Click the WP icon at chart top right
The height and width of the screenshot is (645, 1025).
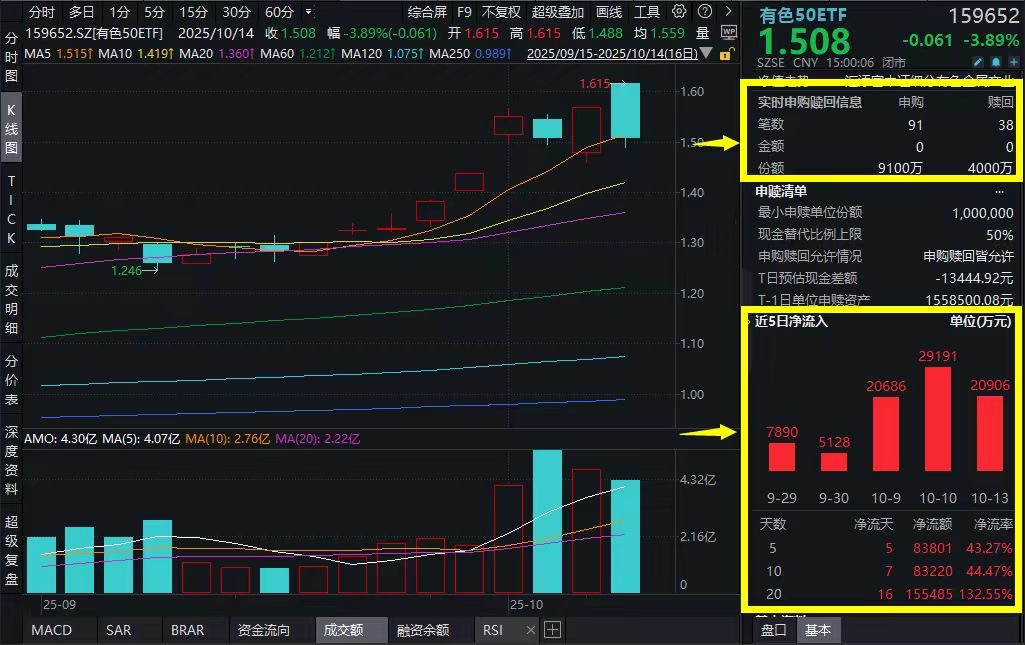pos(728,32)
